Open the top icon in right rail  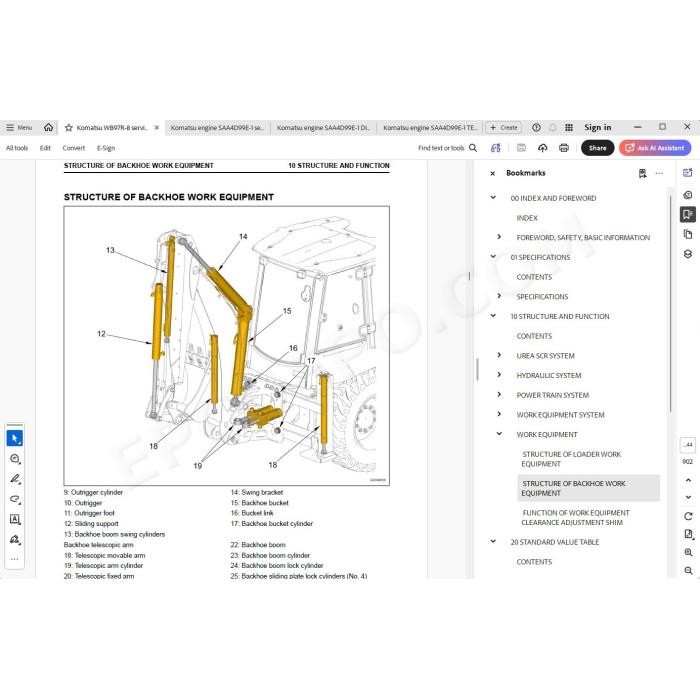[688, 173]
